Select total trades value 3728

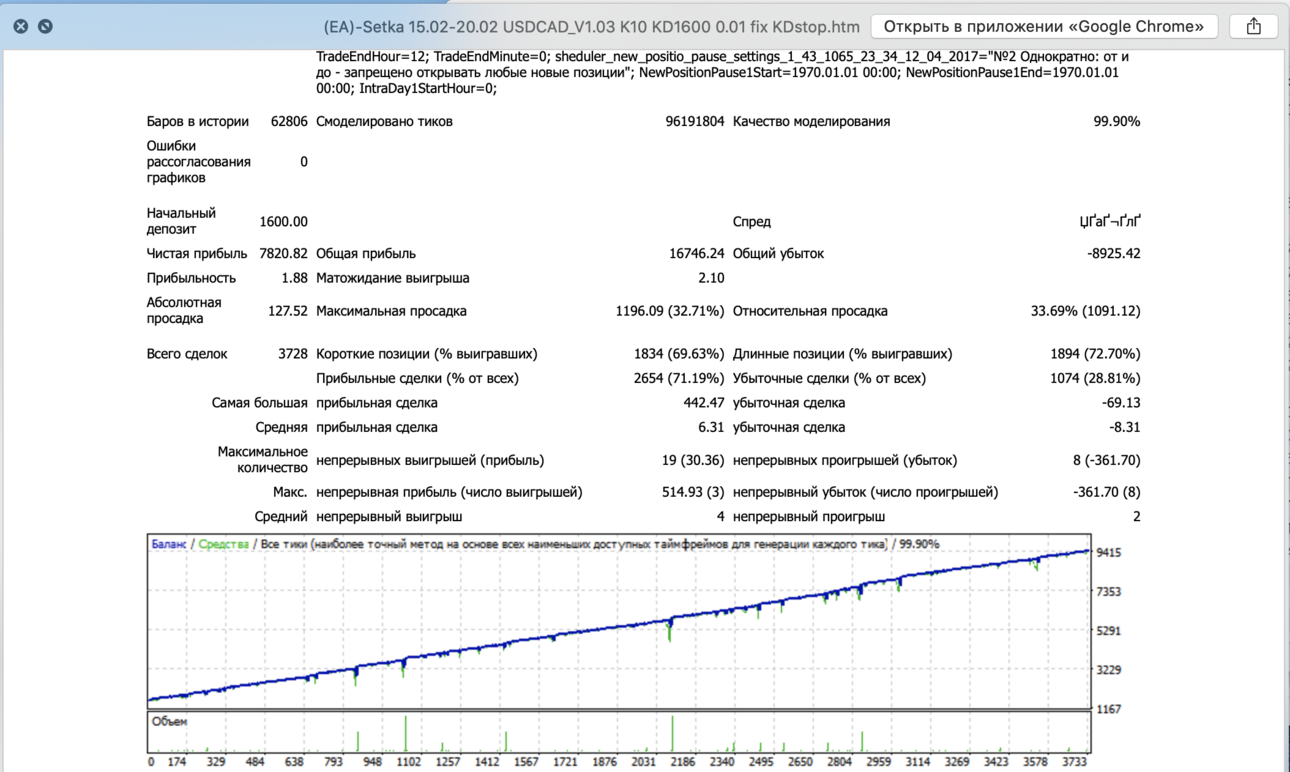[293, 353]
